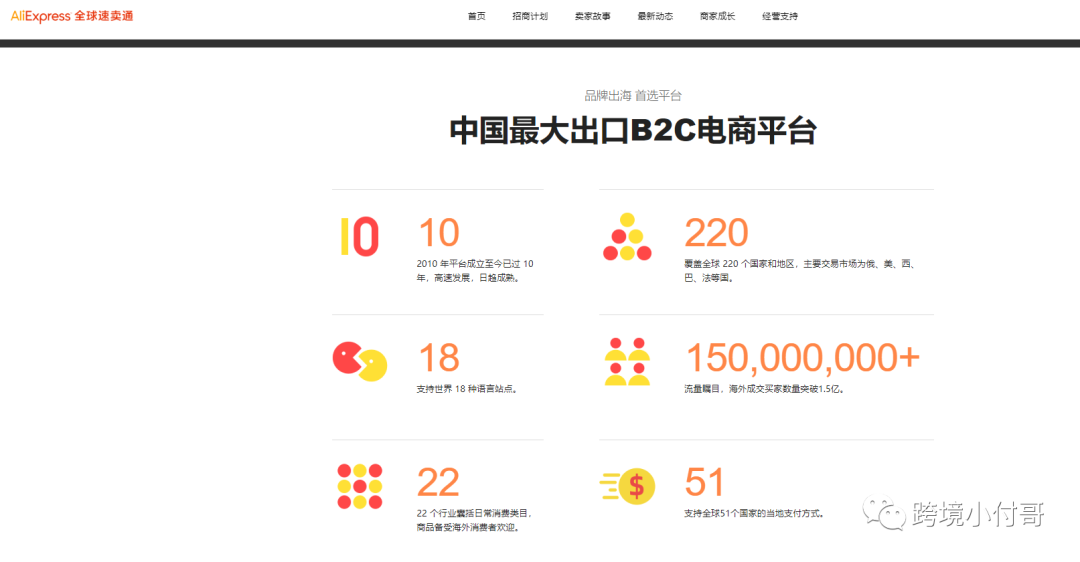The width and height of the screenshot is (1080, 562).
Task: Click the text 流量瞩目，海外成交买家数量突破1.5亿
Action: [765, 389]
